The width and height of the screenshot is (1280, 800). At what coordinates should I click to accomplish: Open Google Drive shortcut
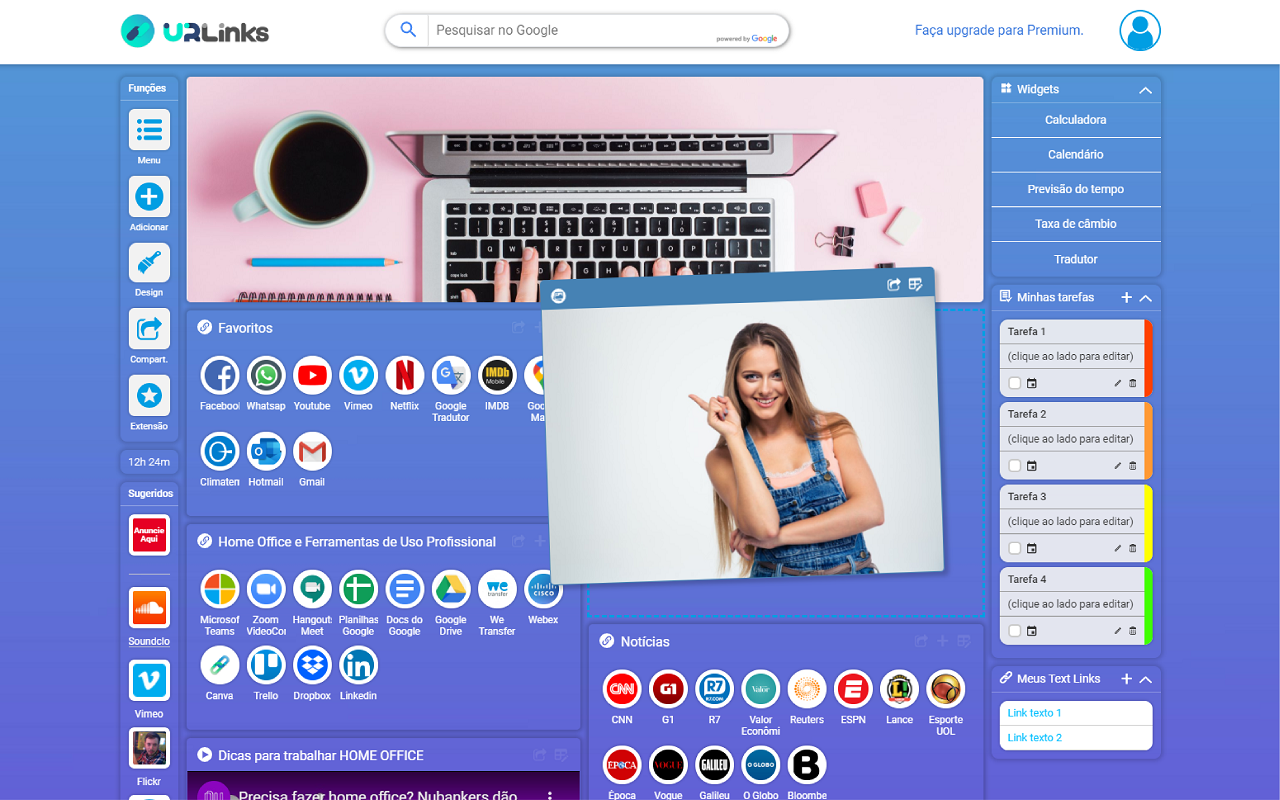pos(450,590)
